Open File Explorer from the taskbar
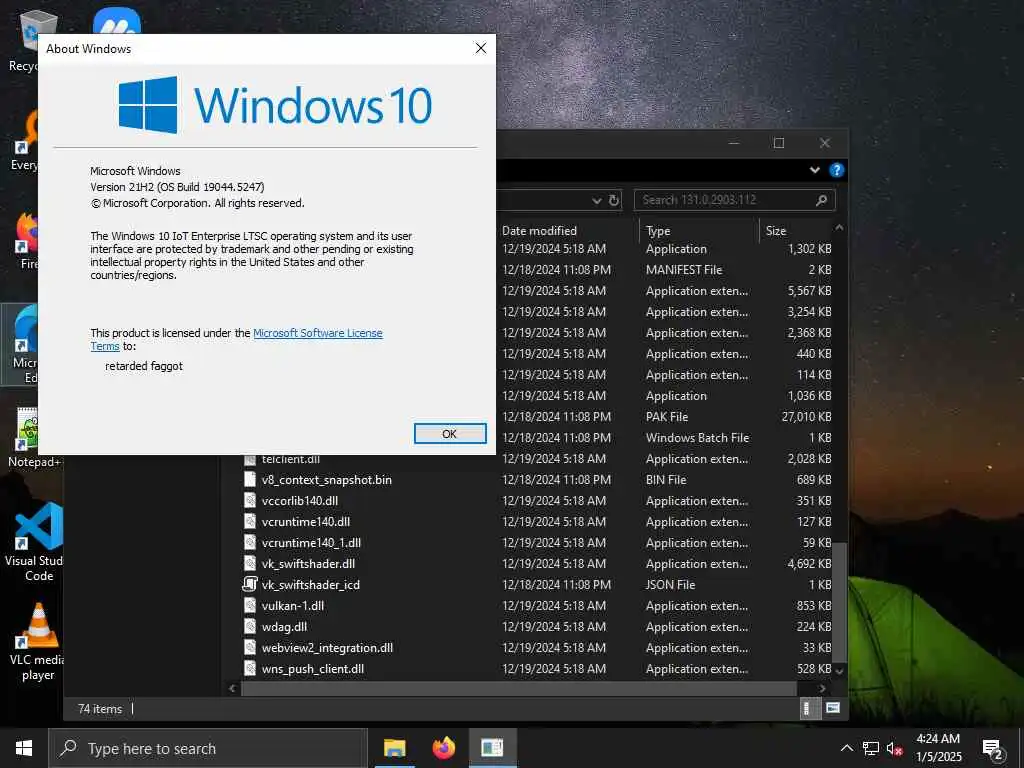The width and height of the screenshot is (1024, 768). pos(394,748)
